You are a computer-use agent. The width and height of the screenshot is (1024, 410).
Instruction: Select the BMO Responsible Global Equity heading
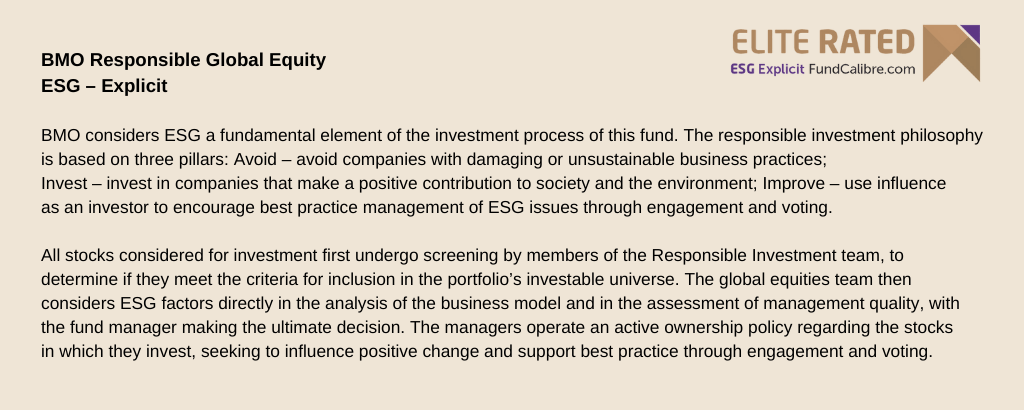point(184,60)
